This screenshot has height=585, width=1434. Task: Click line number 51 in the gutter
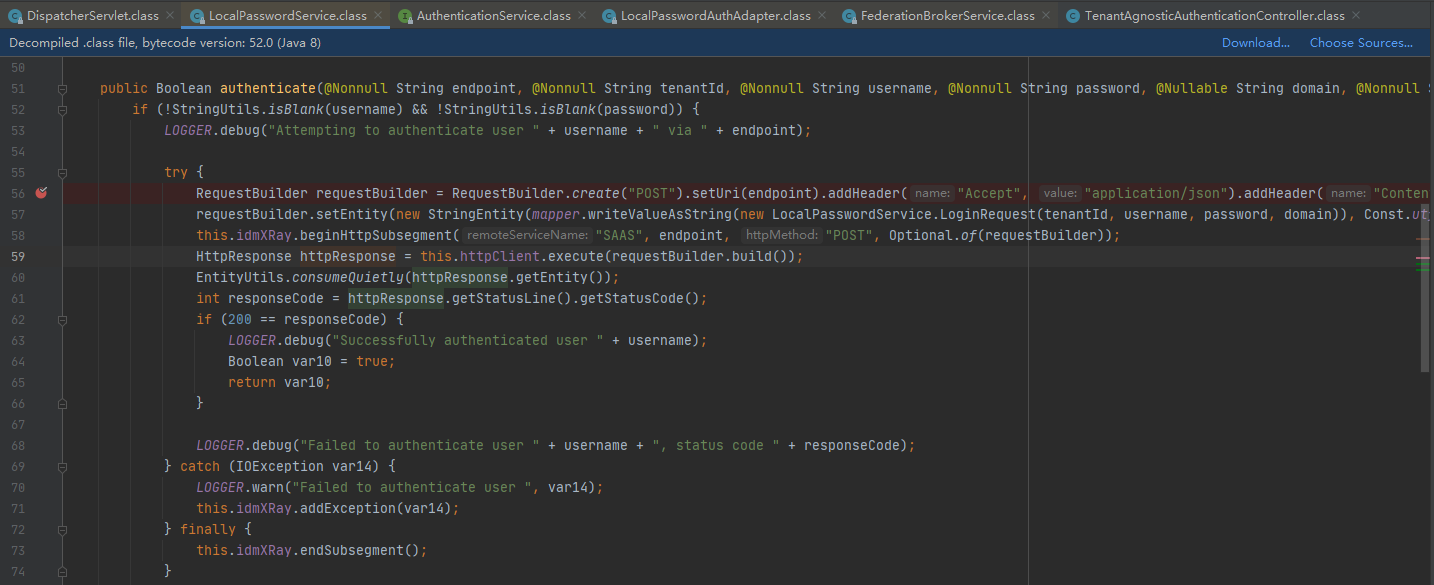[x=18, y=88]
